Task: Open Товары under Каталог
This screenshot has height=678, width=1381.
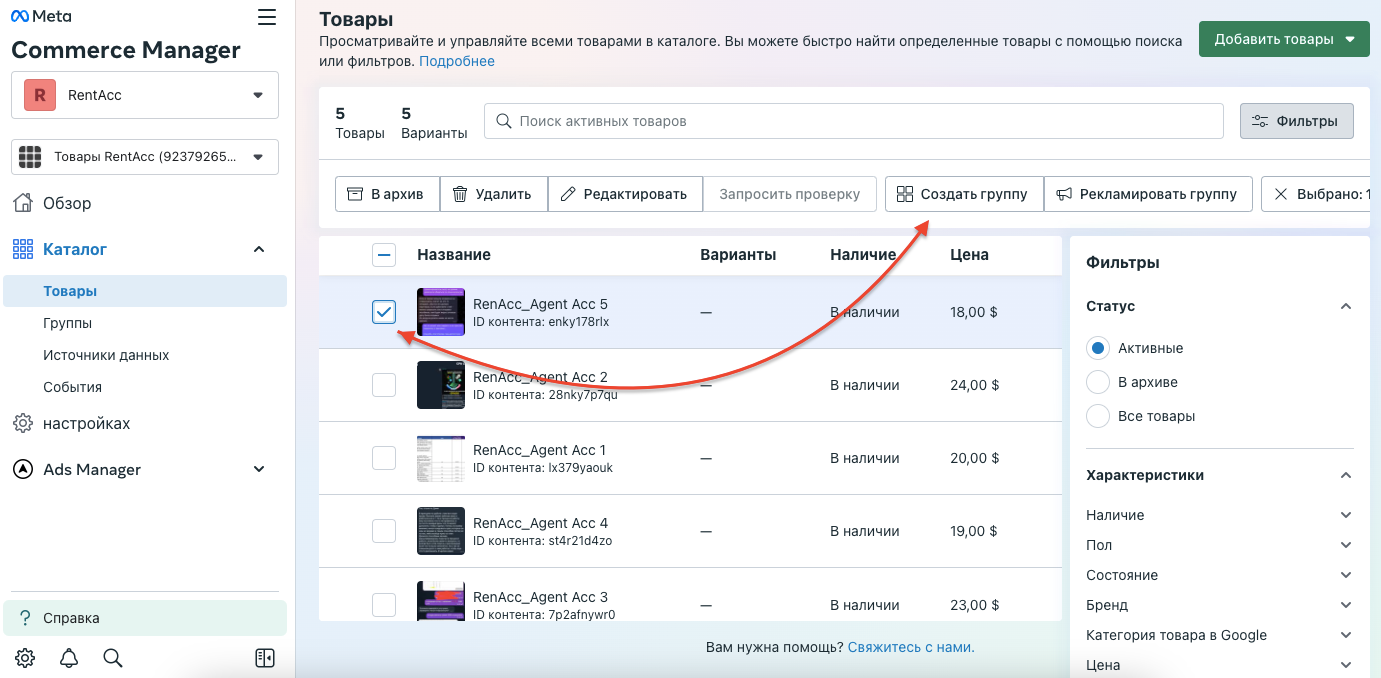Action: (145, 291)
